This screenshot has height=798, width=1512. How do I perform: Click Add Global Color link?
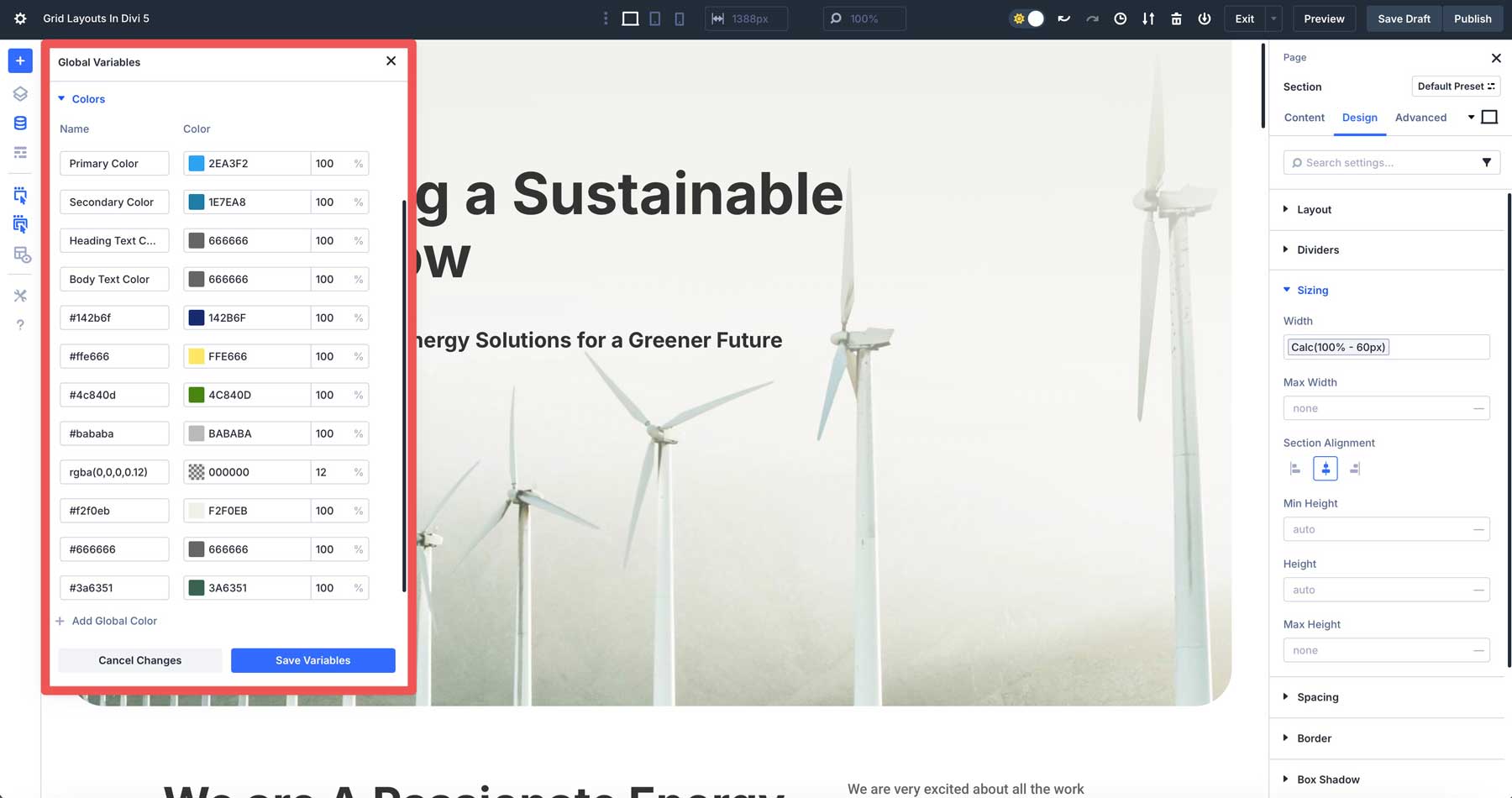click(107, 621)
